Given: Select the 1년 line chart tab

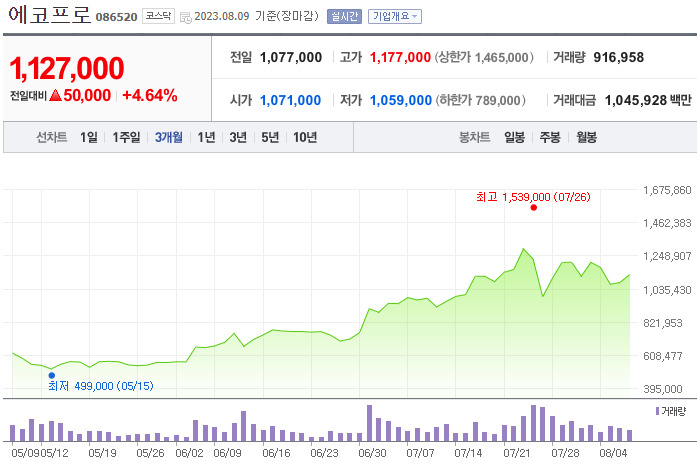Looking at the screenshot, I should pos(206,137).
